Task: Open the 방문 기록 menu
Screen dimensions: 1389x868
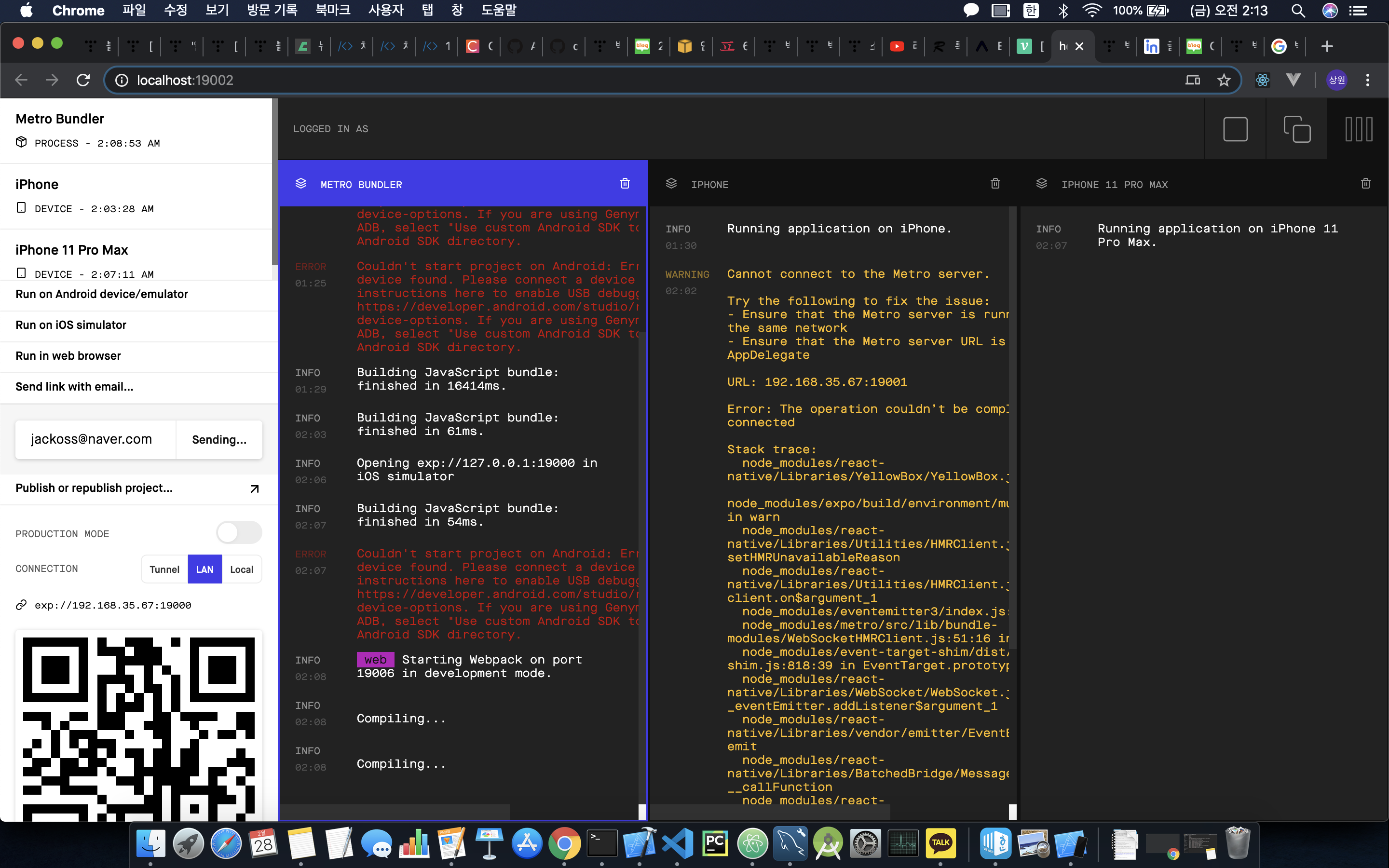Action: pos(272,10)
